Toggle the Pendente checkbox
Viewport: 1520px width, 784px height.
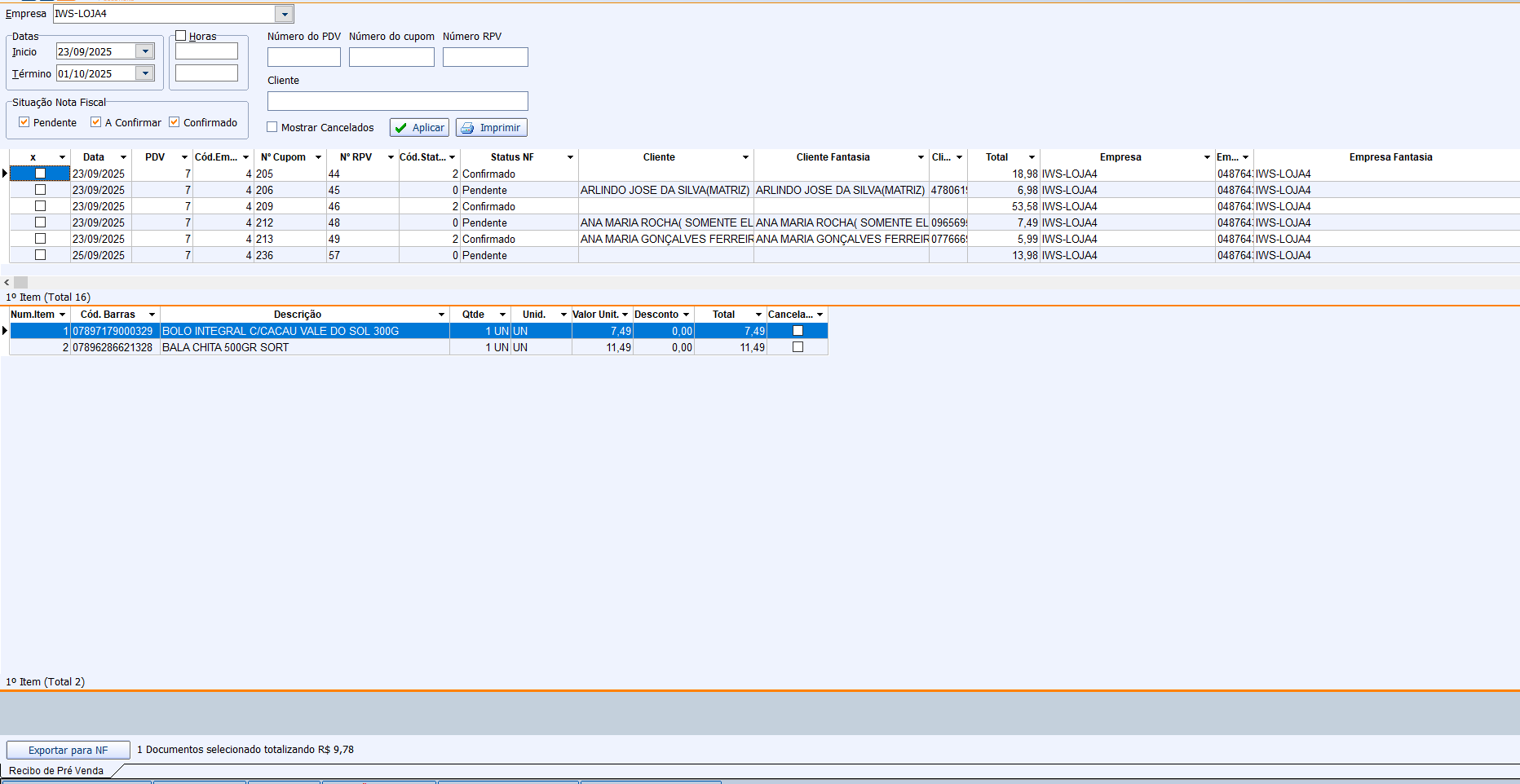click(24, 122)
